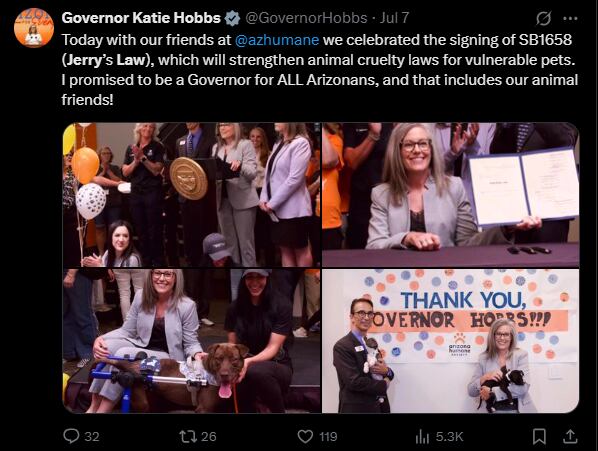Open the @GovernorHobbs handle
The width and height of the screenshot is (598, 451).
pos(306,18)
